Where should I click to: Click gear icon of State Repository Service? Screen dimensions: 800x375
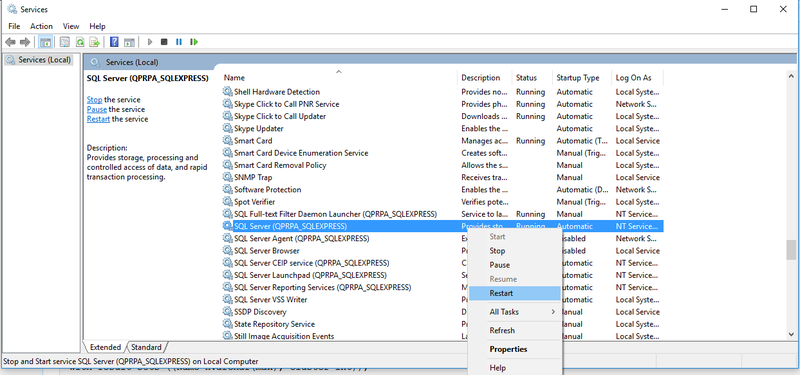point(228,324)
